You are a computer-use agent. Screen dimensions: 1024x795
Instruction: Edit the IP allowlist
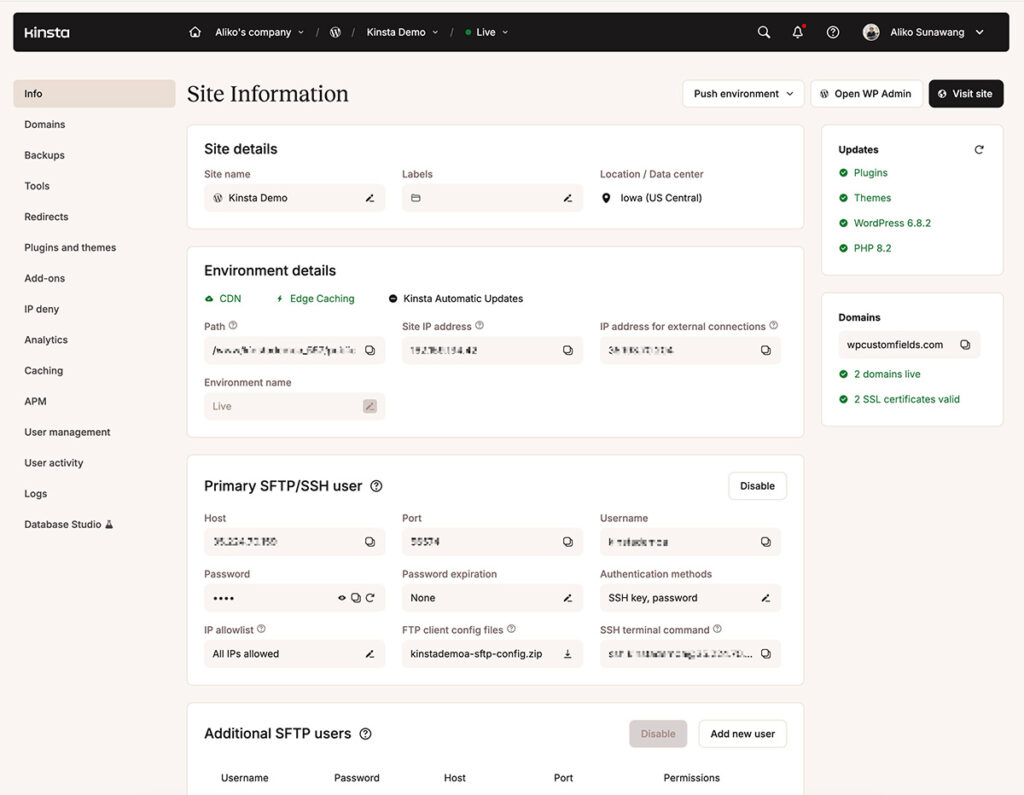[370, 654]
